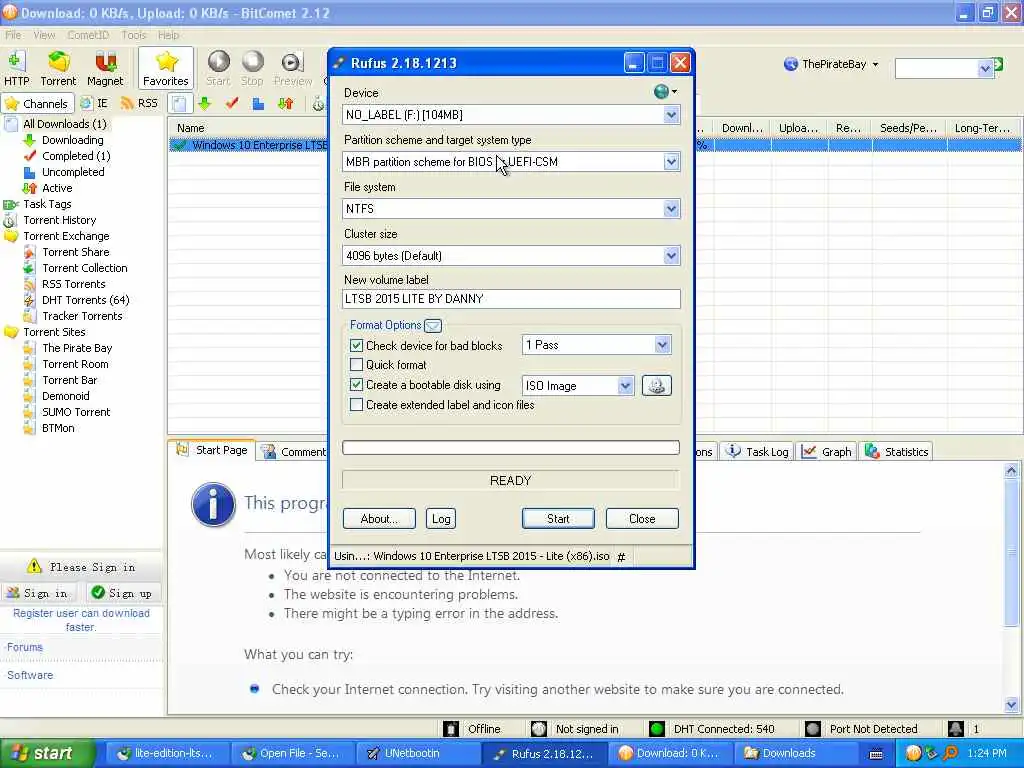Viewport: 1024px width, 768px height.
Task: Switch to the Graph tab
Action: [827, 451]
